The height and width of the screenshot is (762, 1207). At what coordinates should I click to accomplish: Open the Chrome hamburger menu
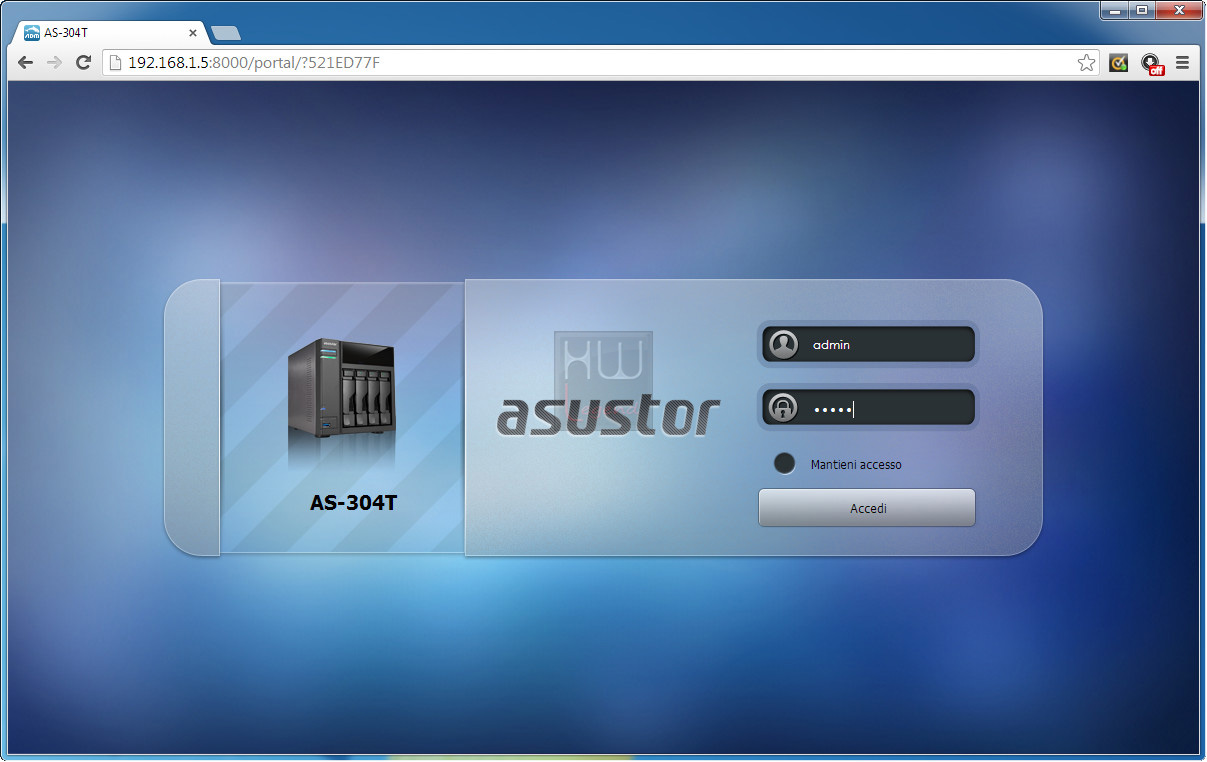coord(1183,63)
